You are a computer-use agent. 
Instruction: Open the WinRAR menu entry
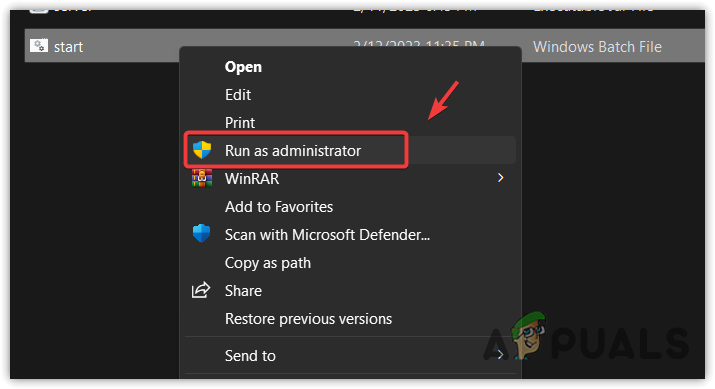pyautogui.click(x=350, y=178)
